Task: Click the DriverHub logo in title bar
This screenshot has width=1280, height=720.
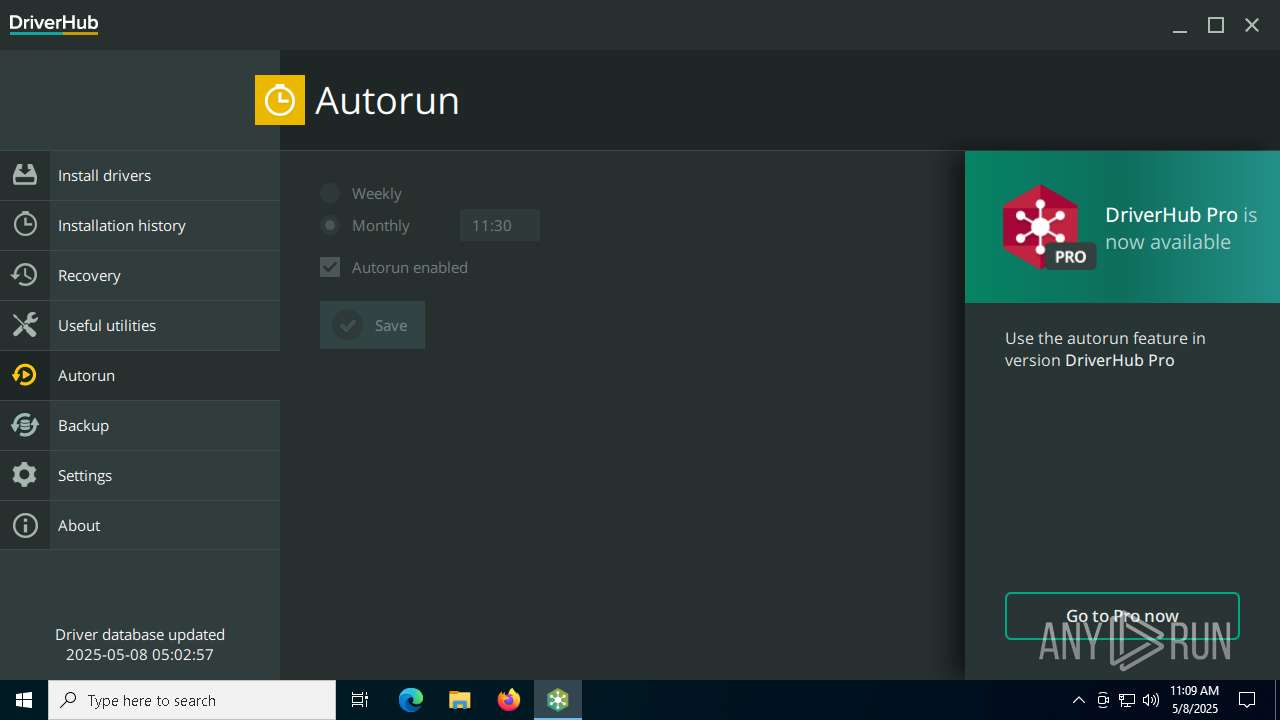Action: 54,24
